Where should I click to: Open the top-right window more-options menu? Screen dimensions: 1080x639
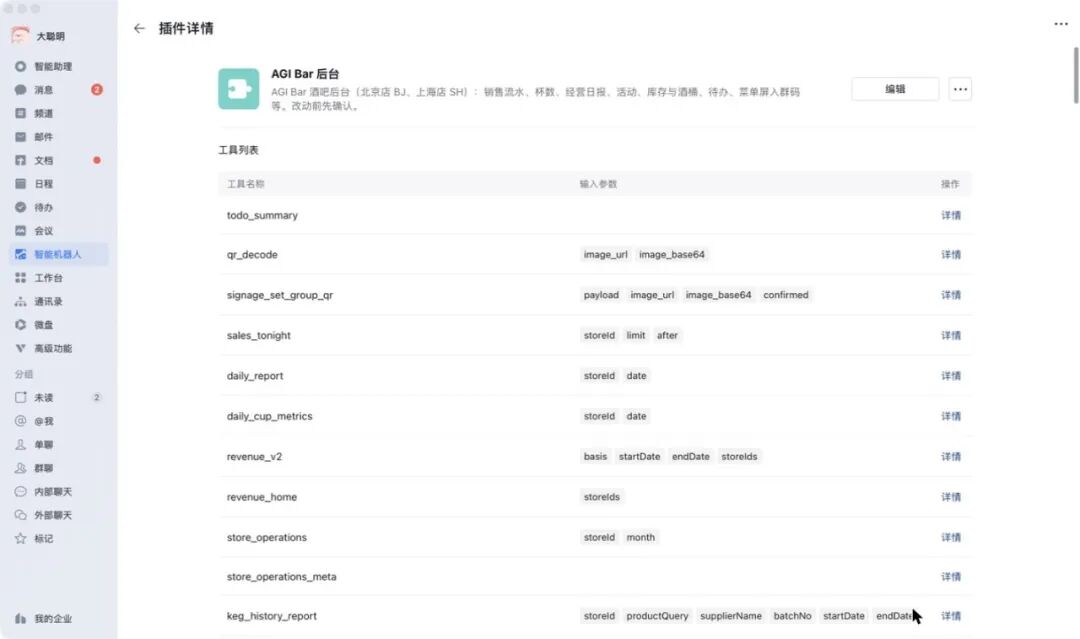click(1061, 24)
